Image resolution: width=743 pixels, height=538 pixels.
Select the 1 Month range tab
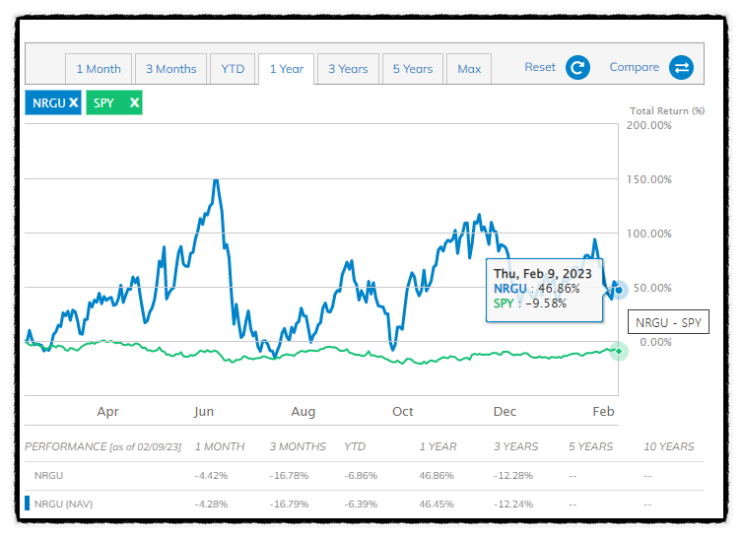[99, 69]
